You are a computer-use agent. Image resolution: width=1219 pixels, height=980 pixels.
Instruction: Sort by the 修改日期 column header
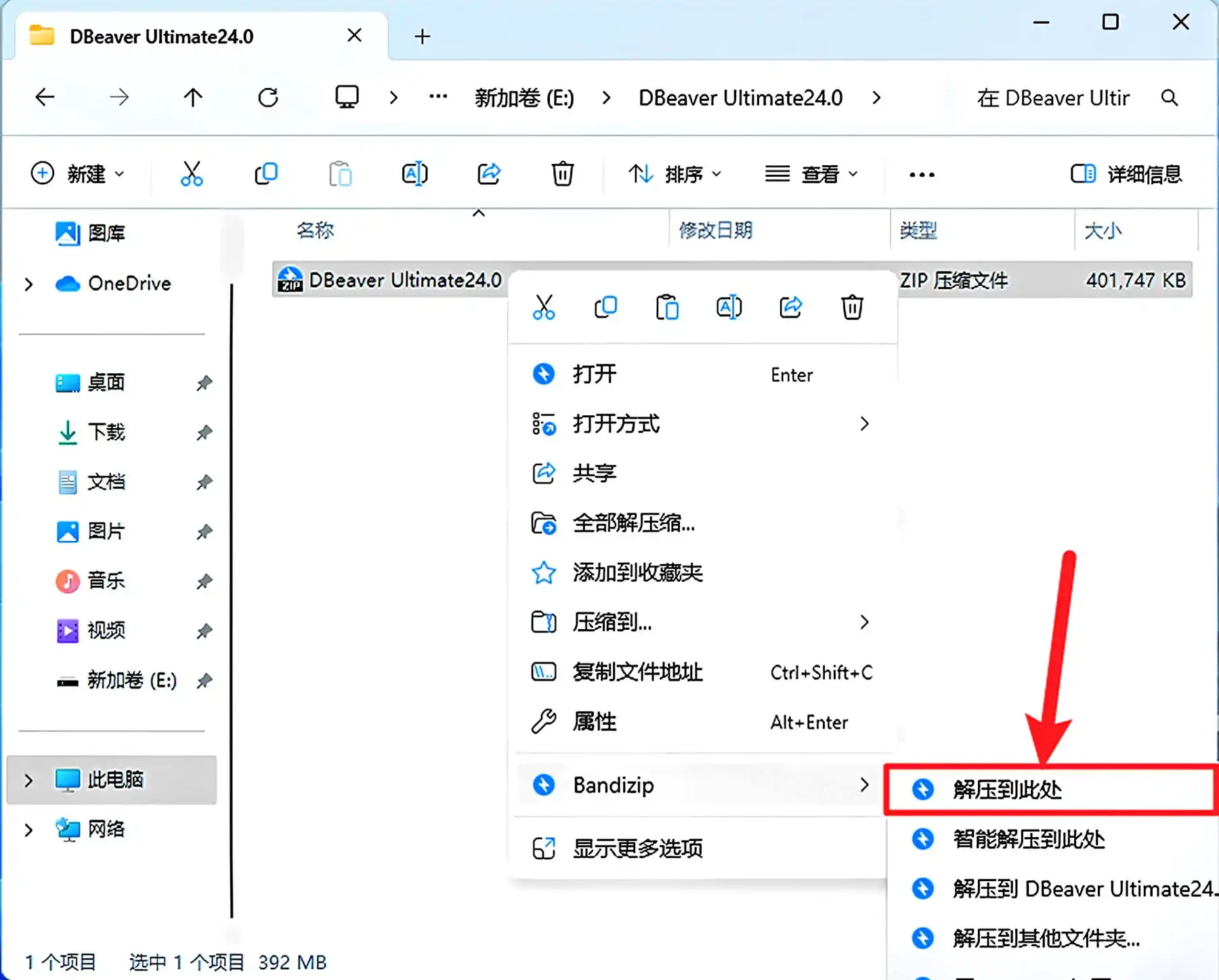[x=715, y=231]
